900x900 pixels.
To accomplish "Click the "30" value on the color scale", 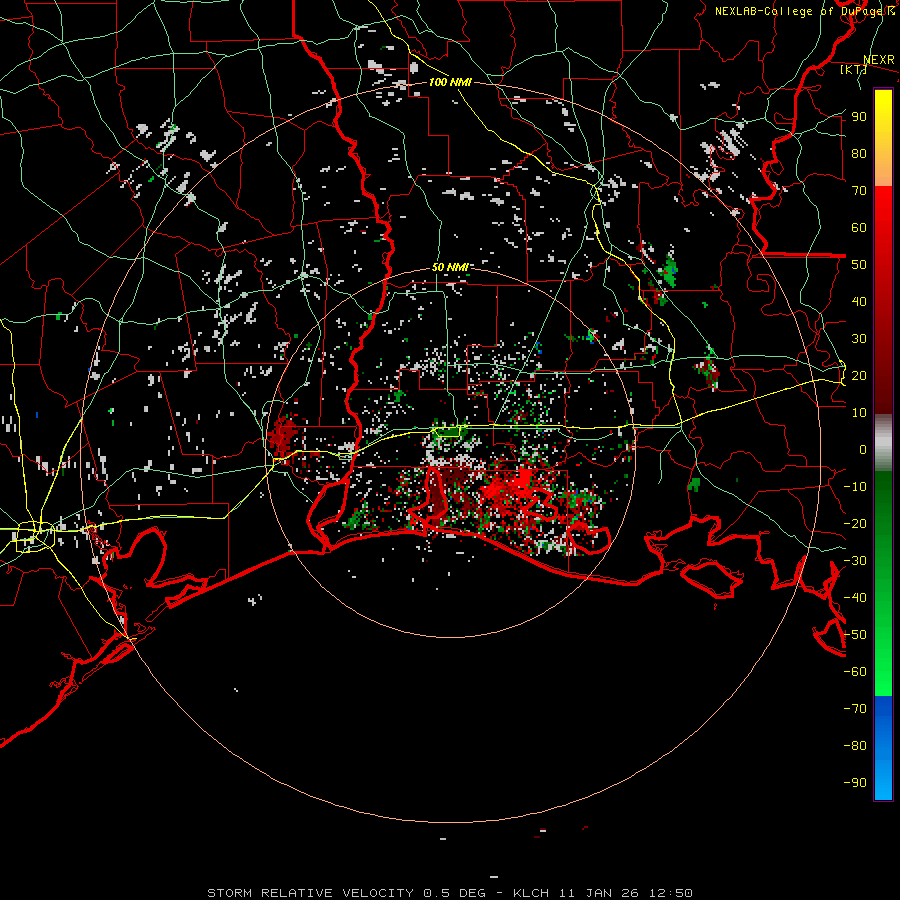I will 859,339.
